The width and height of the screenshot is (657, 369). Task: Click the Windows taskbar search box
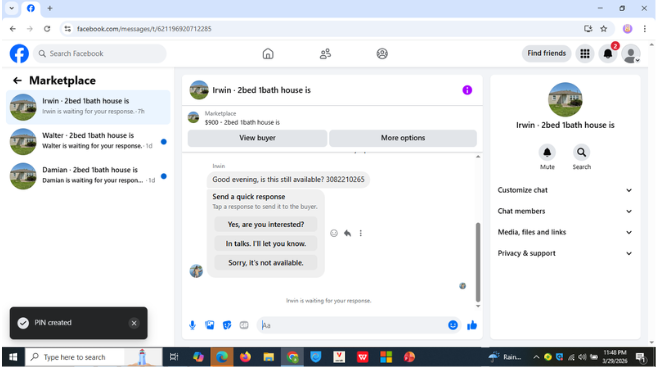[x=94, y=357]
